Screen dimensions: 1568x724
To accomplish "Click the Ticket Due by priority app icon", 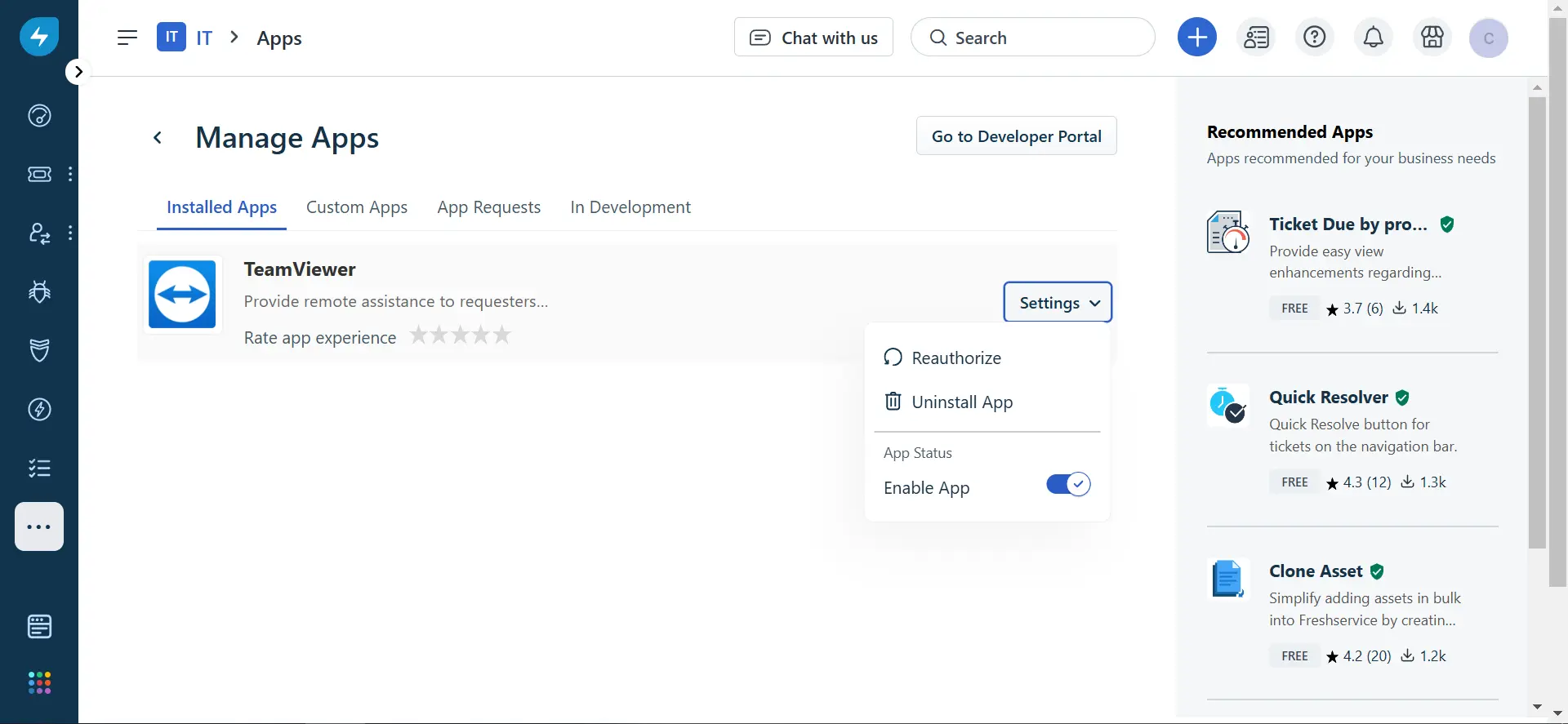I will coord(1228,232).
